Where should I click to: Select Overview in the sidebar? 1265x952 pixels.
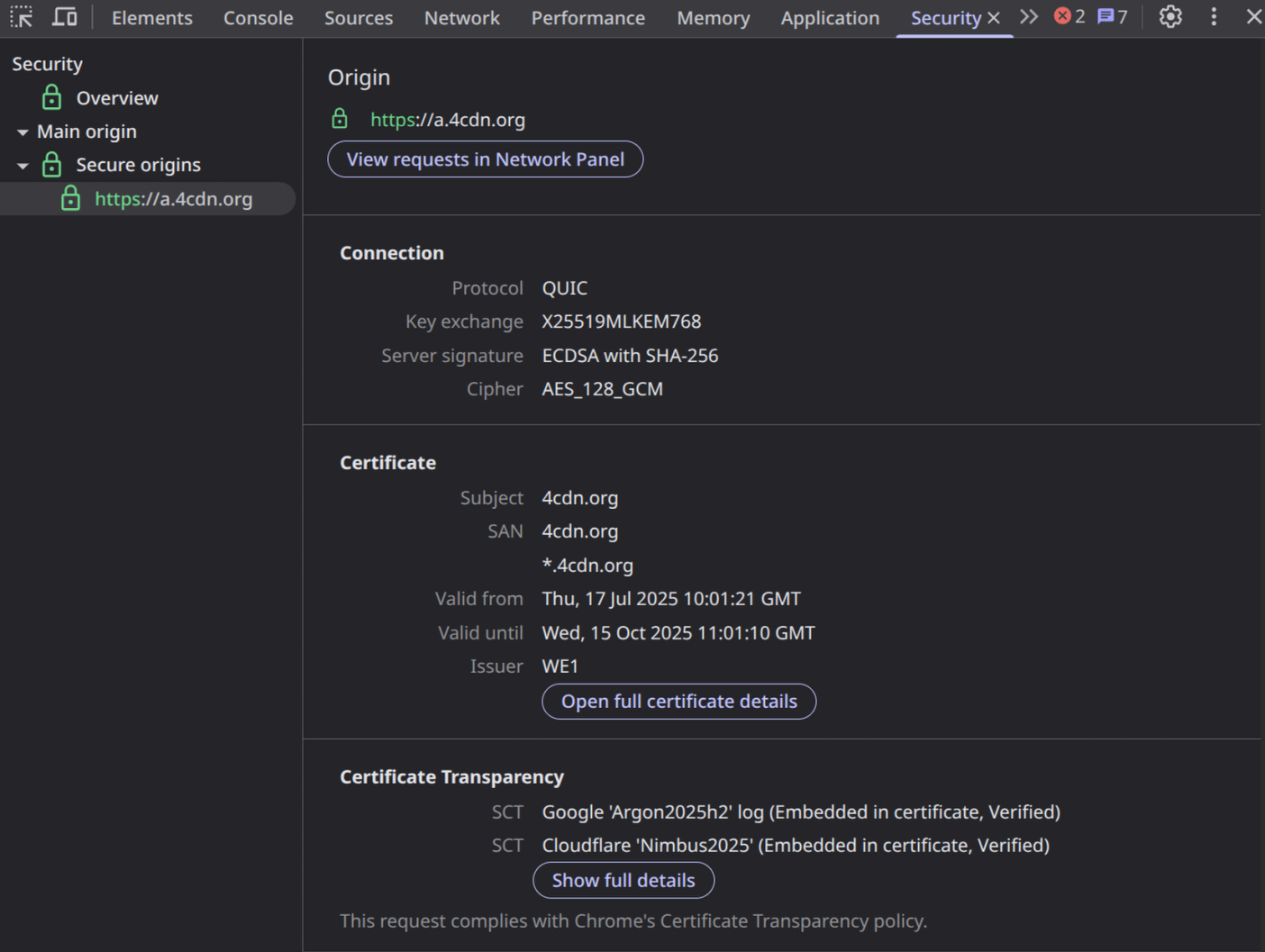click(x=117, y=98)
